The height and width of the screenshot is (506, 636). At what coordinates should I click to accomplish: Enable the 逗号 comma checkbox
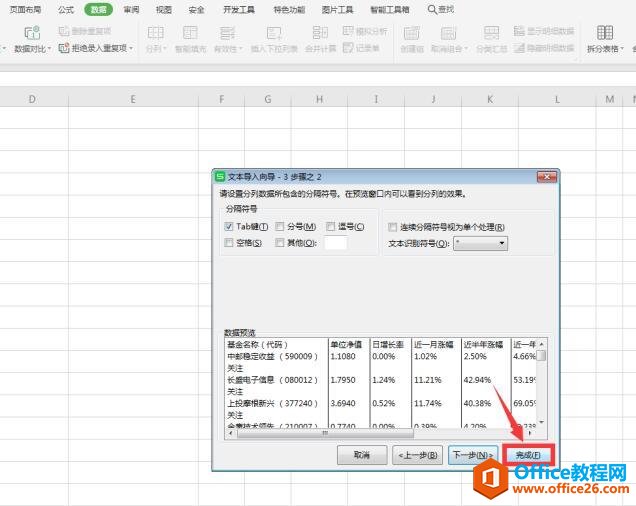pos(331,226)
